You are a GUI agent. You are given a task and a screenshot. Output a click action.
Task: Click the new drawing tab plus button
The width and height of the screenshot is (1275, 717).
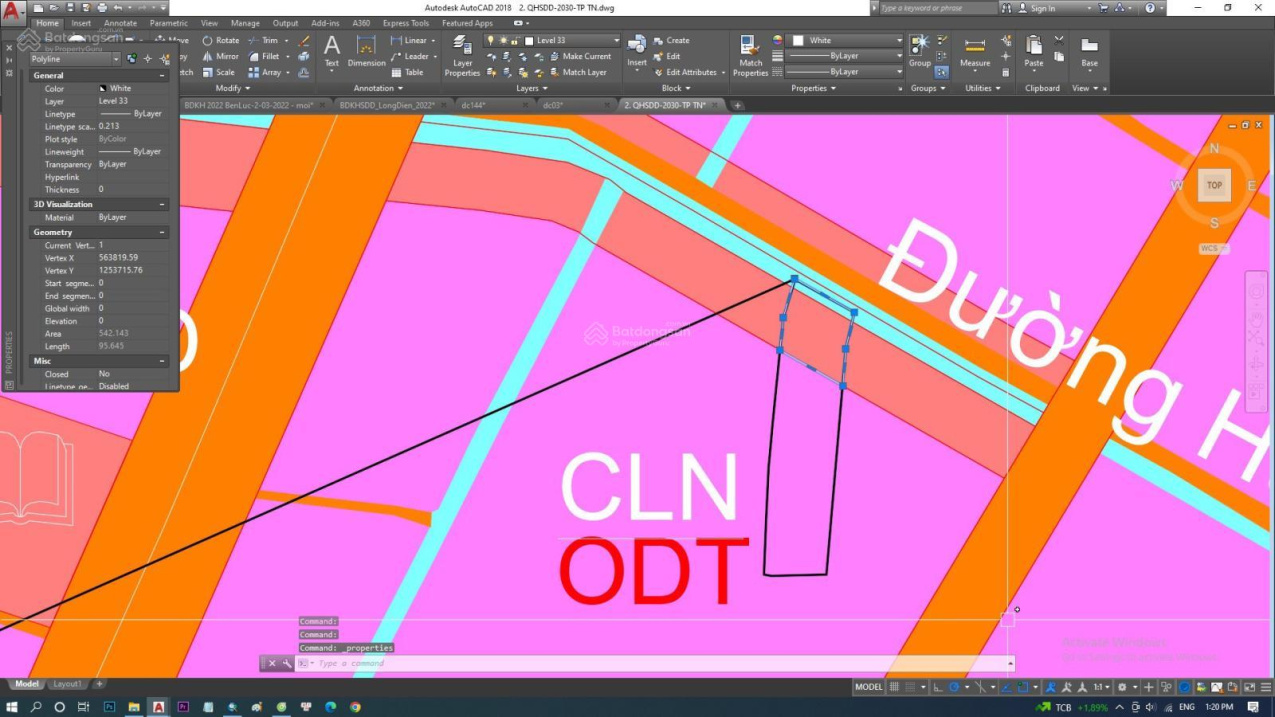[738, 105]
